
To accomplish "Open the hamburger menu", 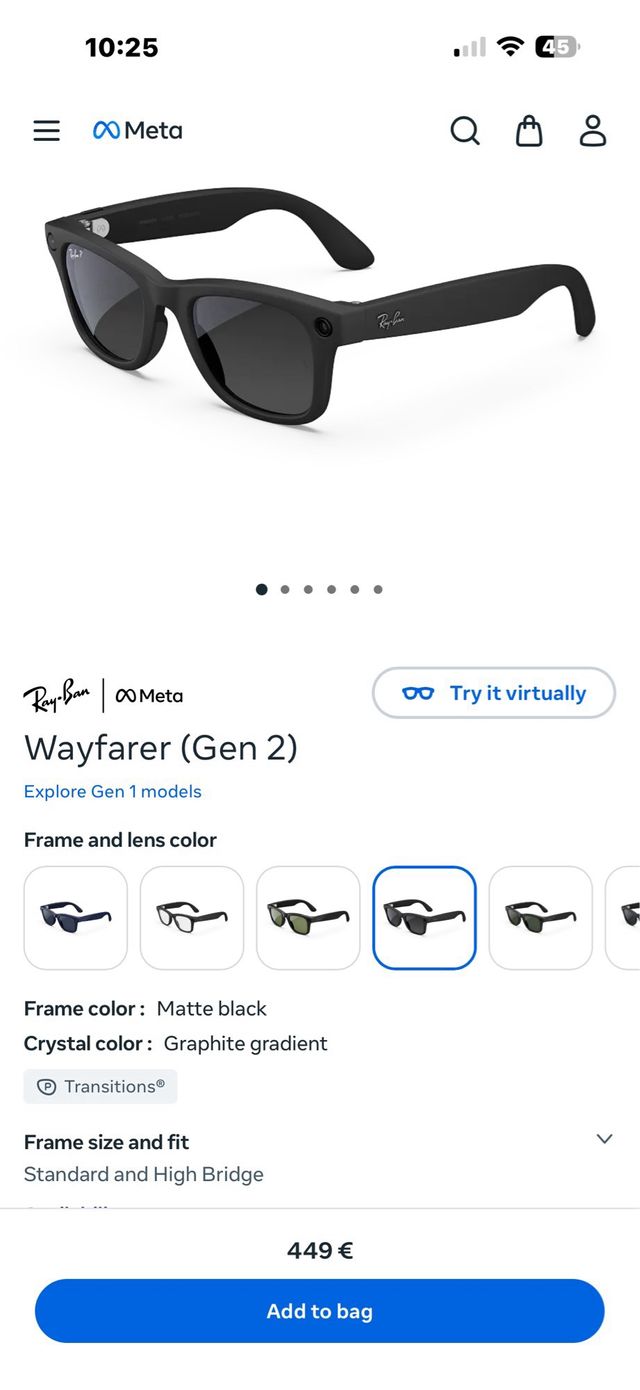I will click(x=46, y=131).
